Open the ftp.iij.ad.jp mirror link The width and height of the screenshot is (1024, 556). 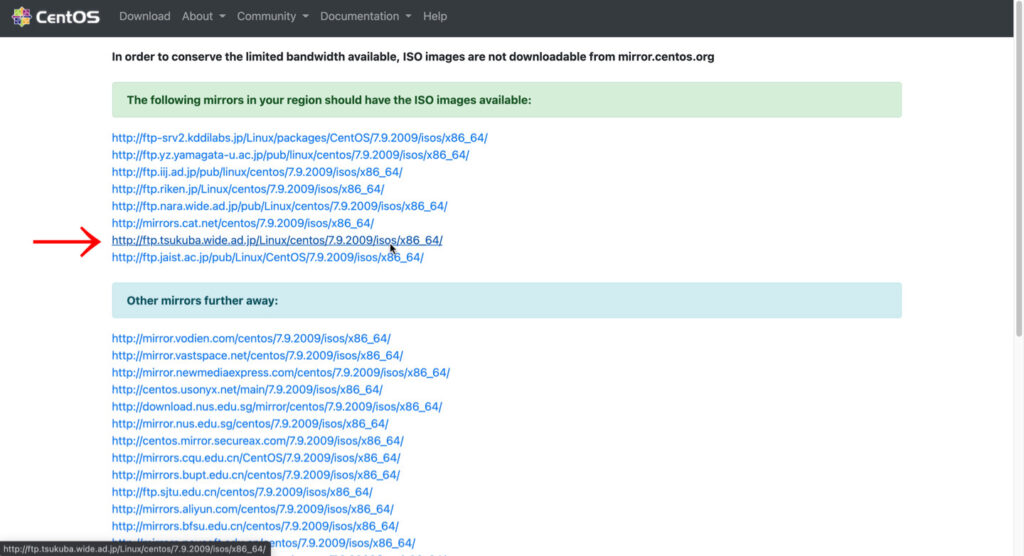(257, 172)
